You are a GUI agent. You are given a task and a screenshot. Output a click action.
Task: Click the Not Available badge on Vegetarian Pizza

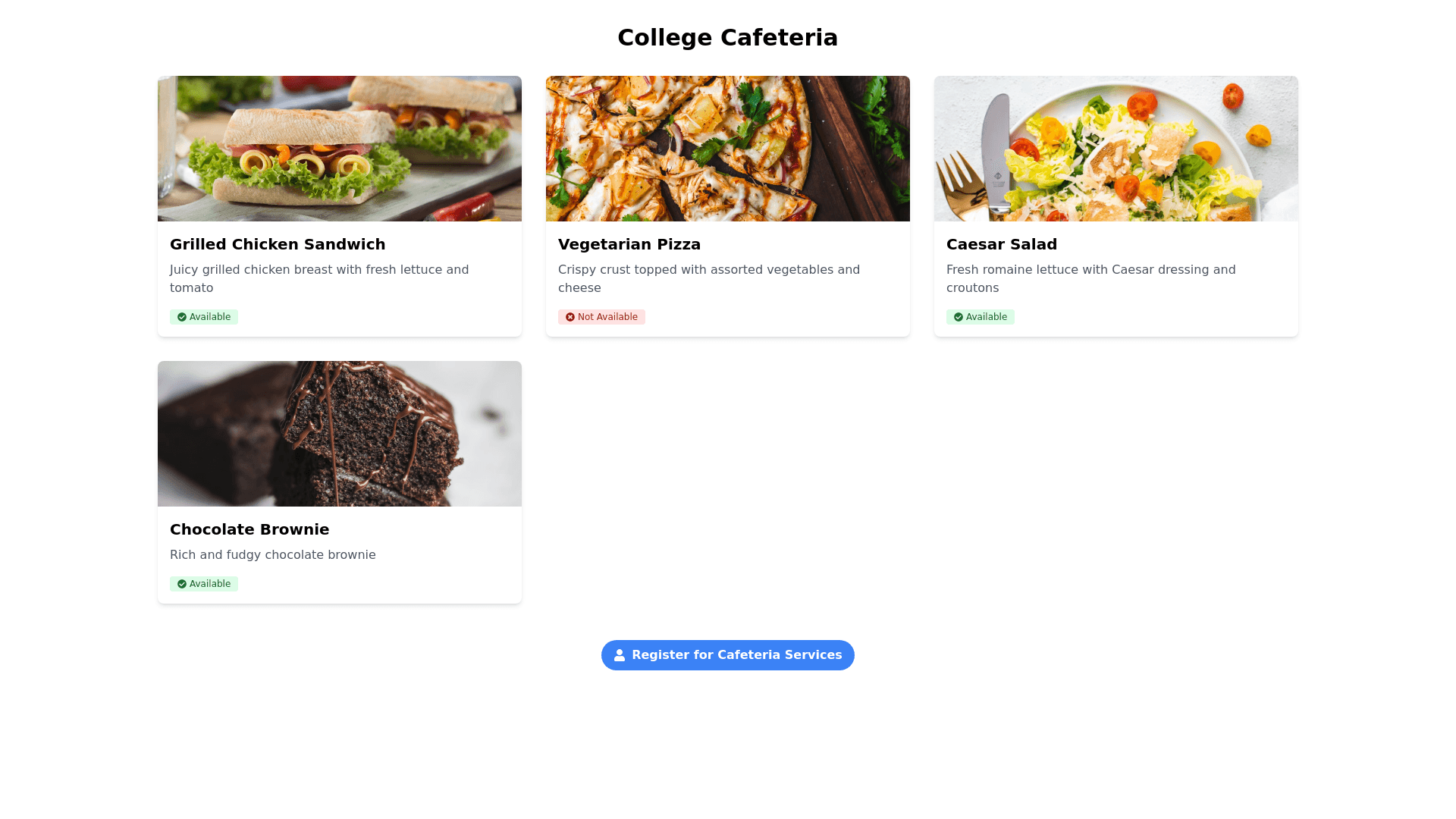point(602,317)
